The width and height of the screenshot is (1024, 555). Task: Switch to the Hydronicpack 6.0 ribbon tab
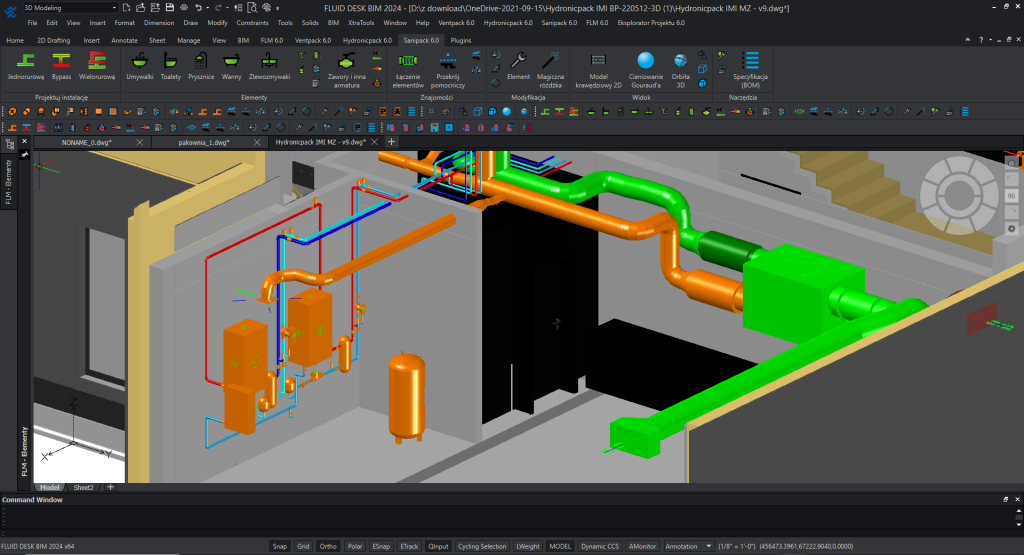[365, 40]
